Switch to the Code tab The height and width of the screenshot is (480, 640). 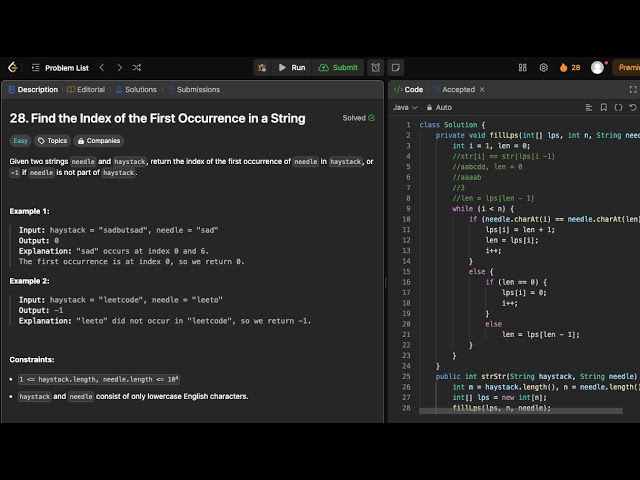408,90
